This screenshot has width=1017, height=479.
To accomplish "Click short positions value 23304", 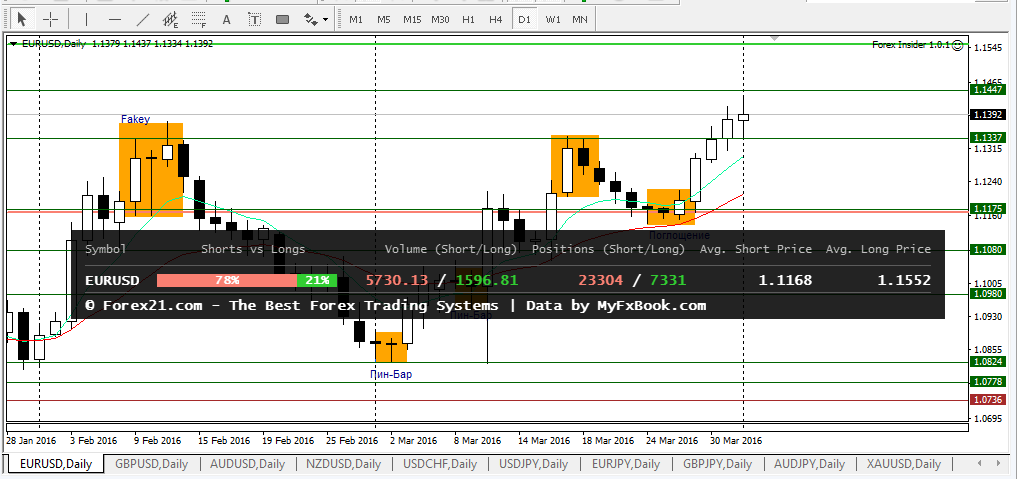I will 601,281.
